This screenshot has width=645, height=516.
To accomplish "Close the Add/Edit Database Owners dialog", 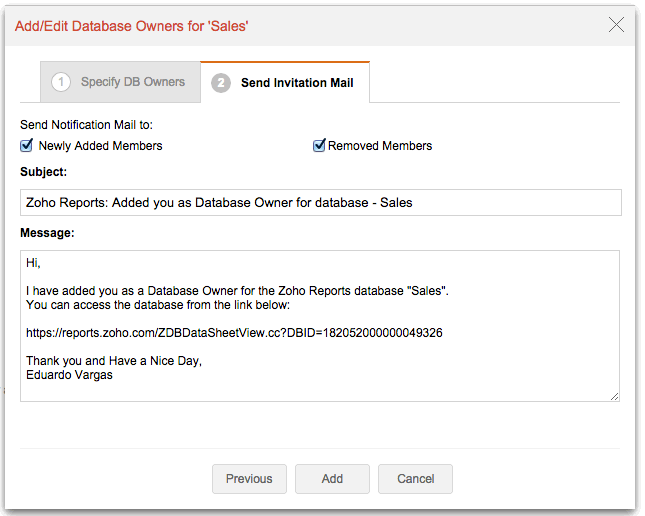I will [616, 25].
